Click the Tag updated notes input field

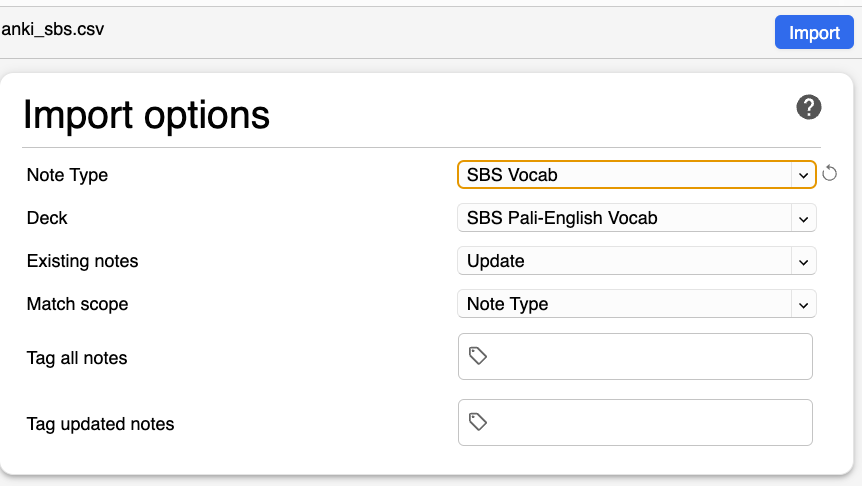pyautogui.click(x=636, y=422)
